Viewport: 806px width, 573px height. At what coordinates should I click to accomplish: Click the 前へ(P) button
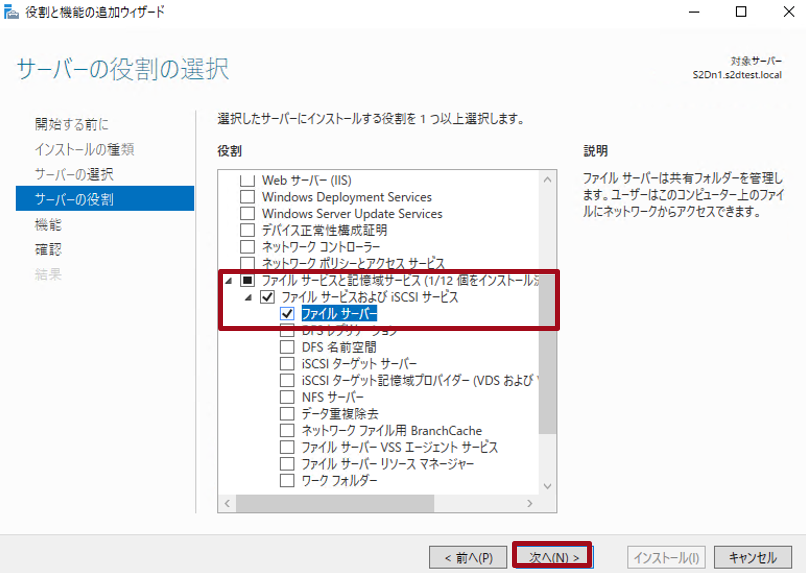point(468,558)
